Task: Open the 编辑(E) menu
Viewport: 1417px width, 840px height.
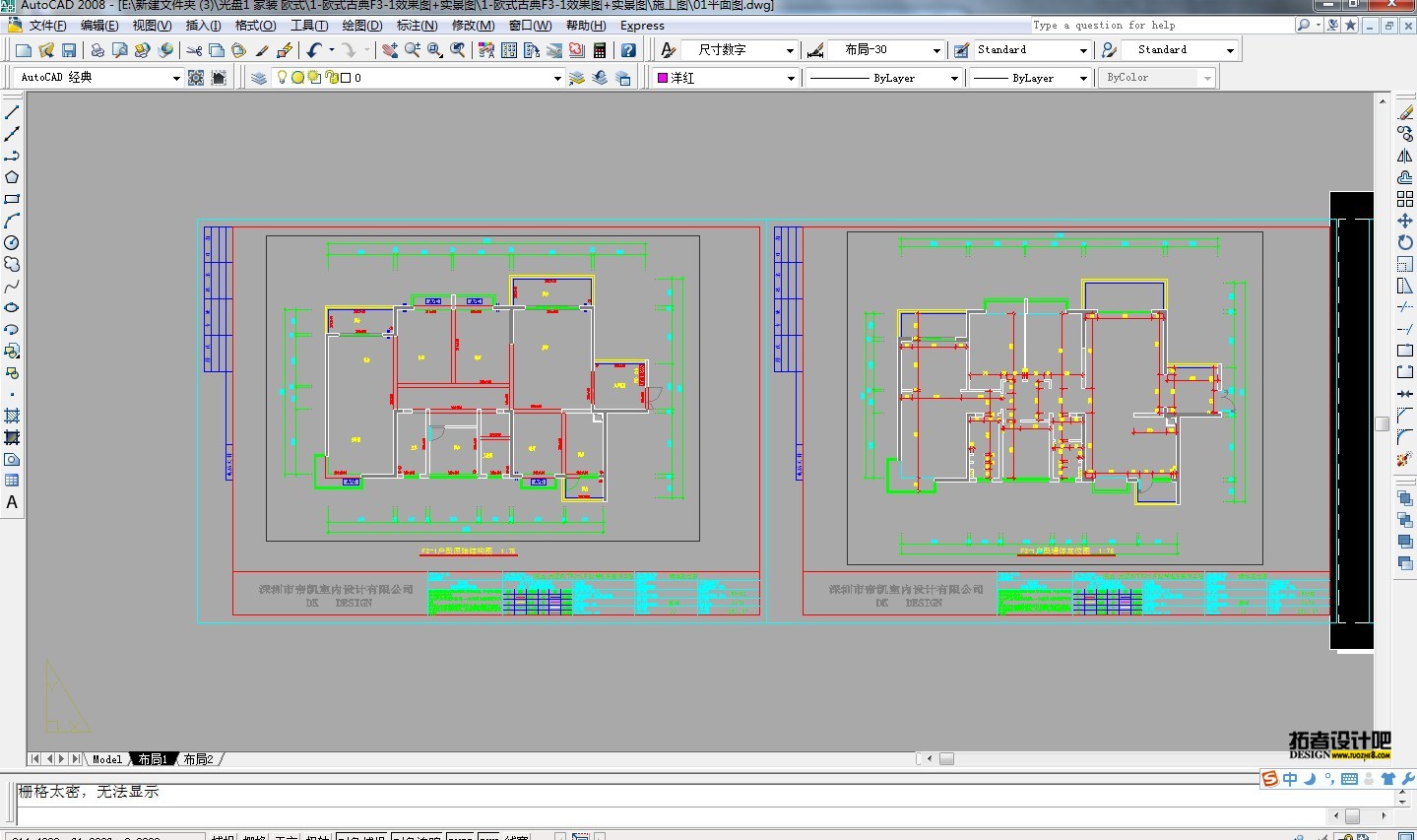Action: pos(99,26)
